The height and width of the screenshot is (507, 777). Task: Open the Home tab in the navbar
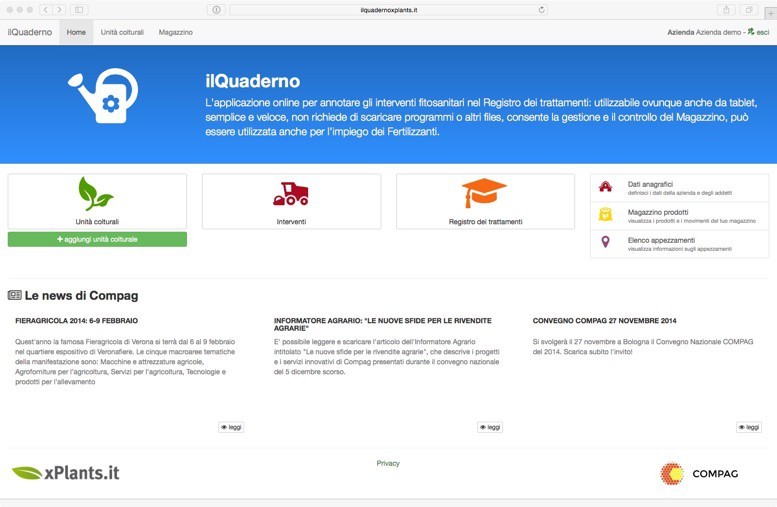(x=76, y=32)
